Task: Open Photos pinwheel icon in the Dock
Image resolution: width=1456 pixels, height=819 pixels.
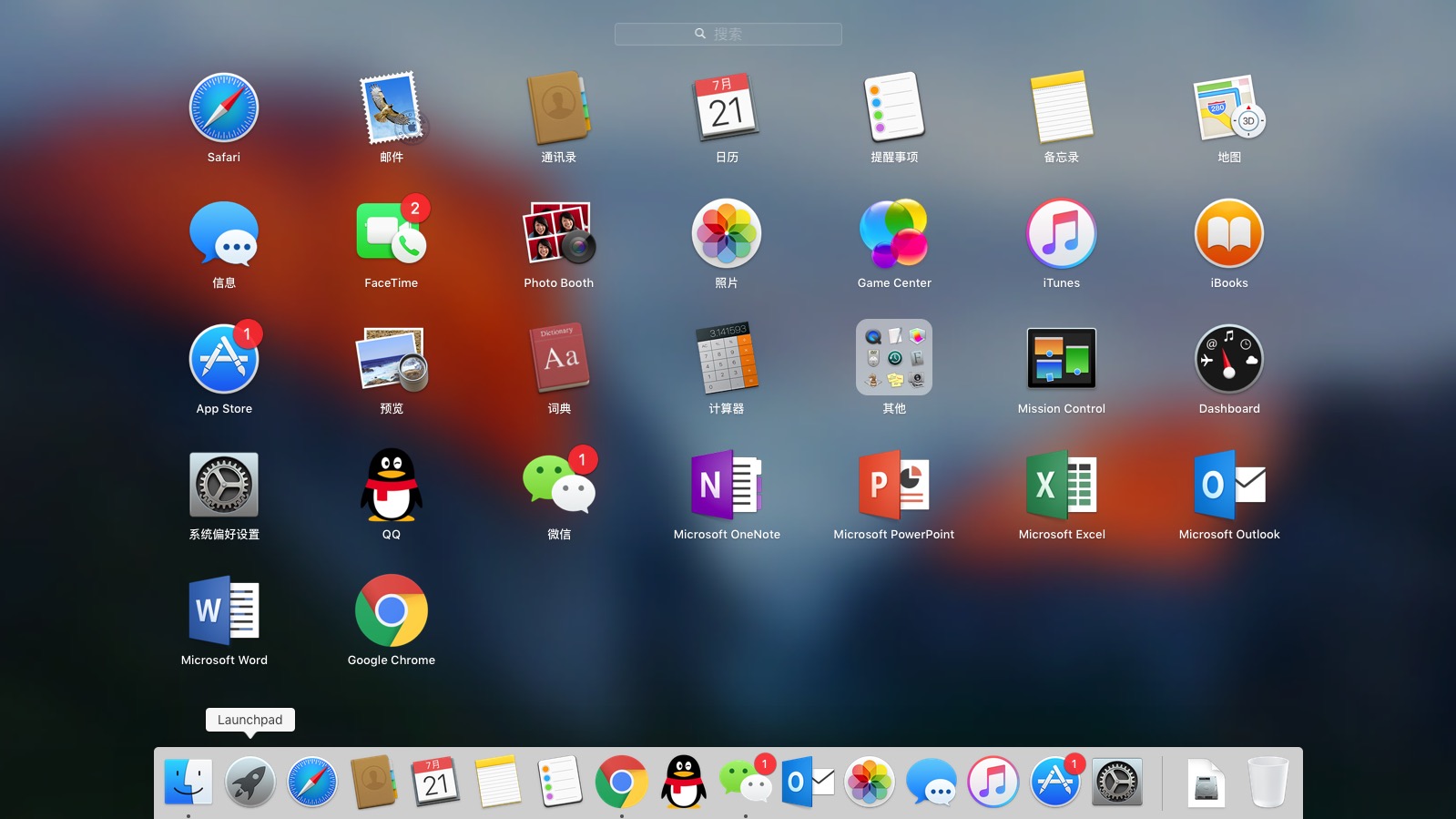Action: (x=870, y=782)
